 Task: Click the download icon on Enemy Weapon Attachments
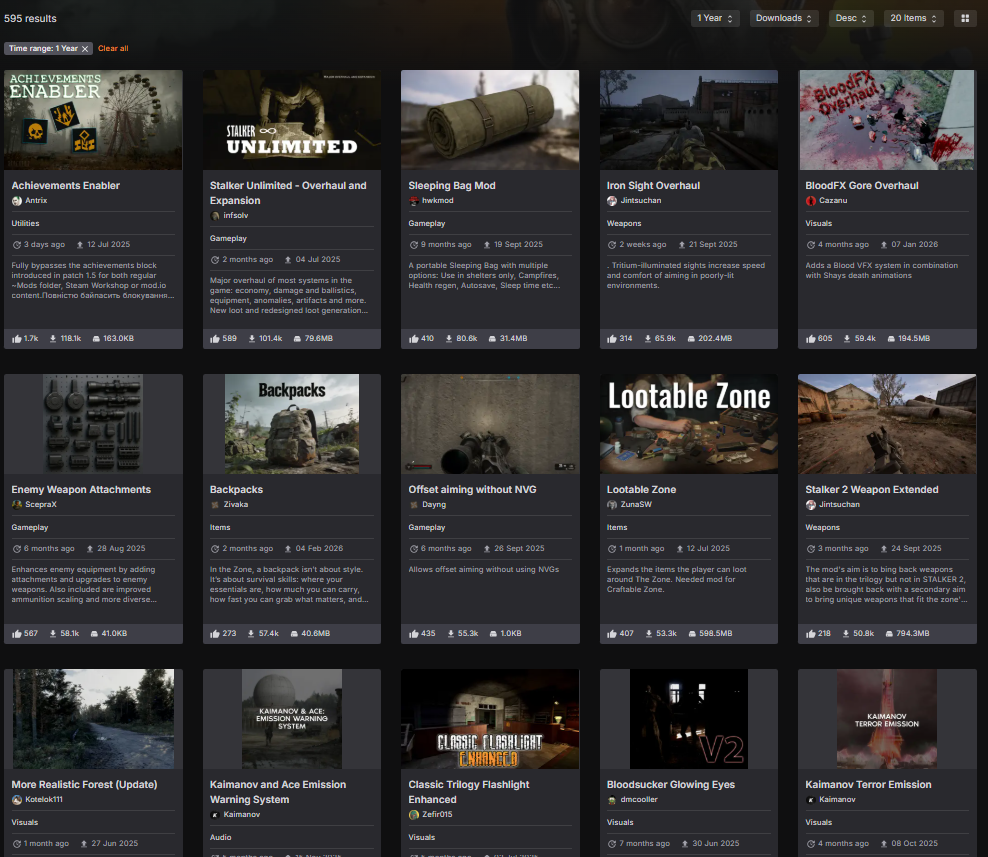(53, 634)
